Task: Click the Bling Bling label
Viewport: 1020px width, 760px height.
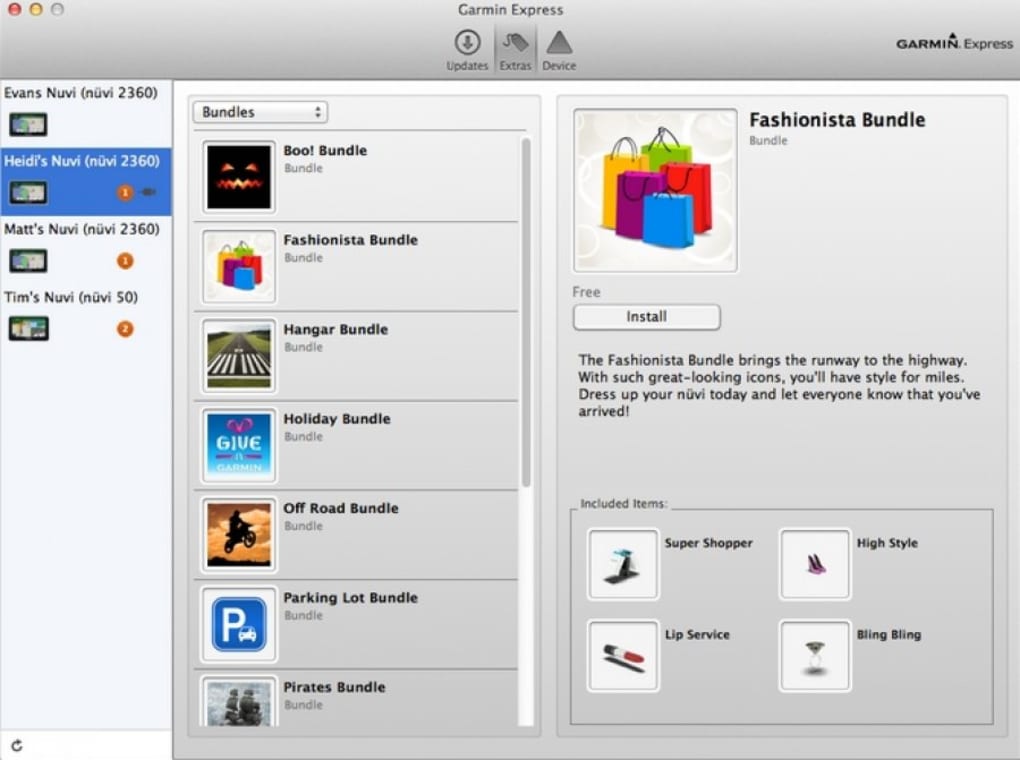Action: click(x=889, y=634)
